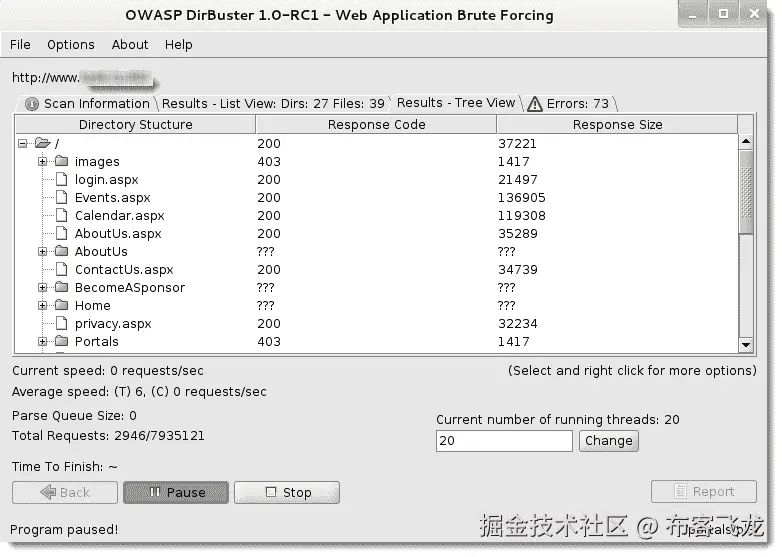Click the scroll up arrow of tree view

746,142
